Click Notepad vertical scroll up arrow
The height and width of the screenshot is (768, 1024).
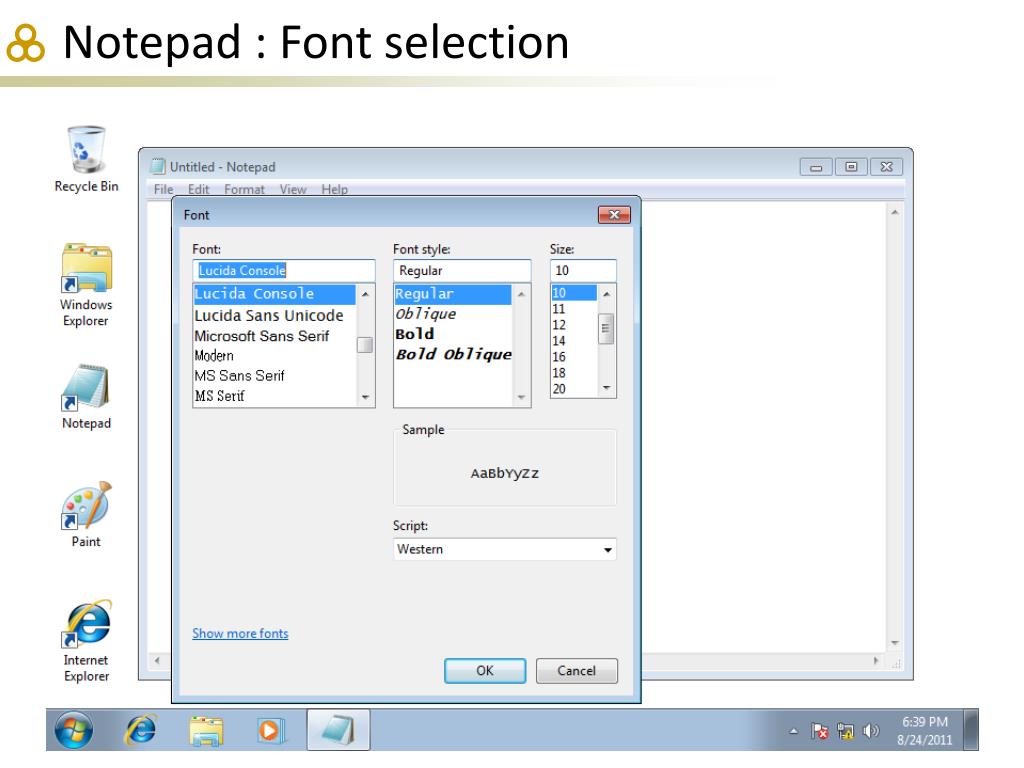(895, 212)
